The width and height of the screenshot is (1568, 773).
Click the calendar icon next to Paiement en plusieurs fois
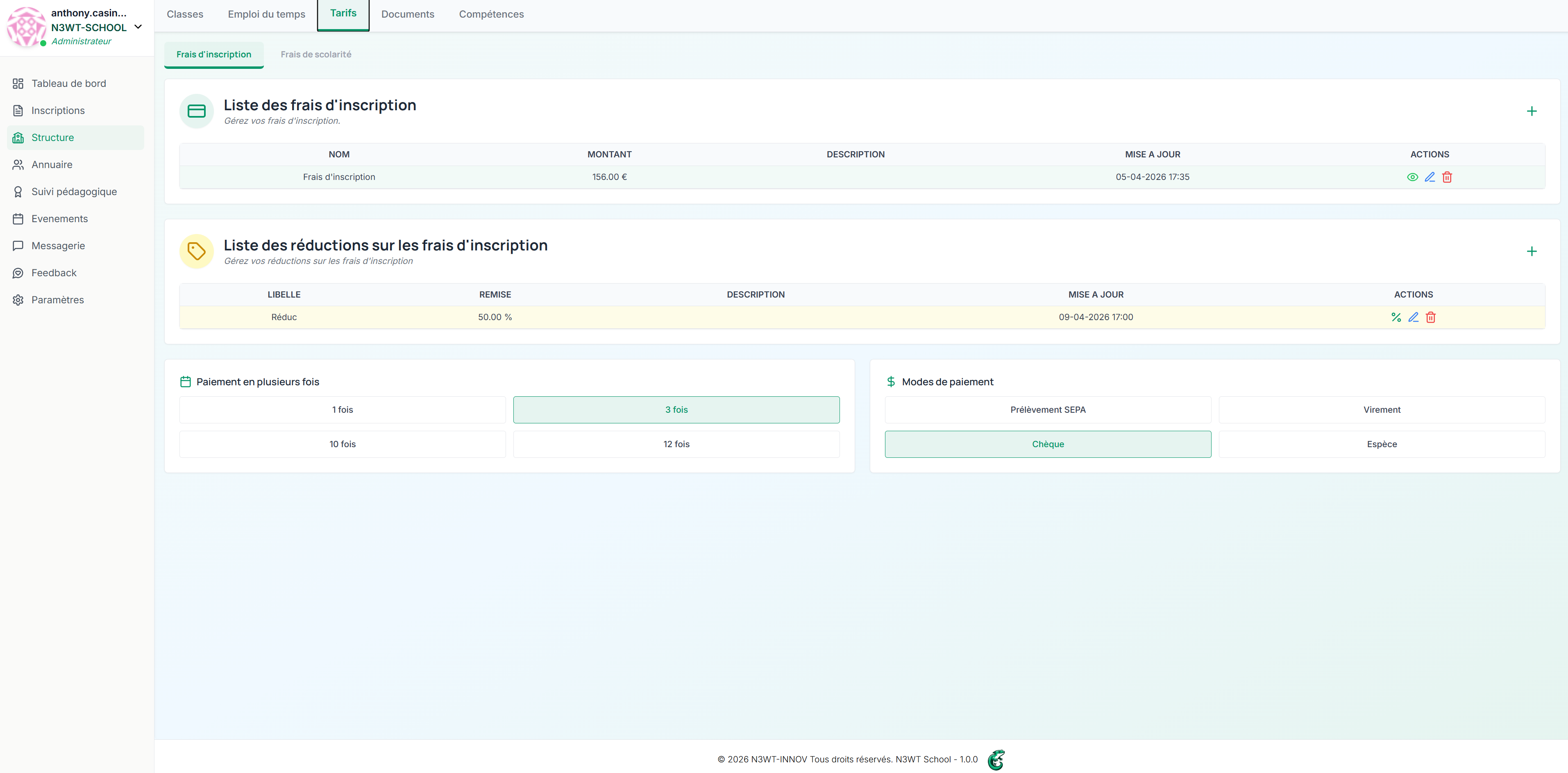point(186,382)
